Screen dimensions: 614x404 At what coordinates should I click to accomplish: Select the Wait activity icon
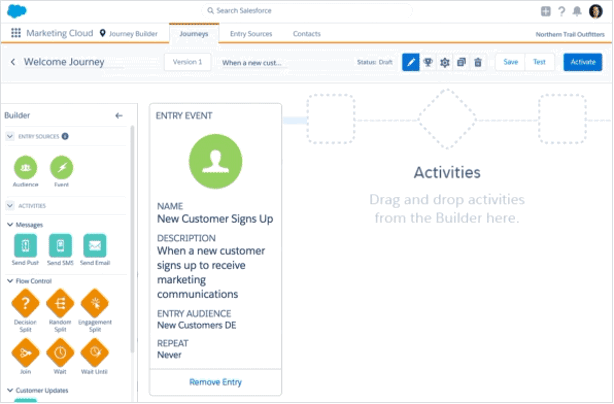click(60, 353)
